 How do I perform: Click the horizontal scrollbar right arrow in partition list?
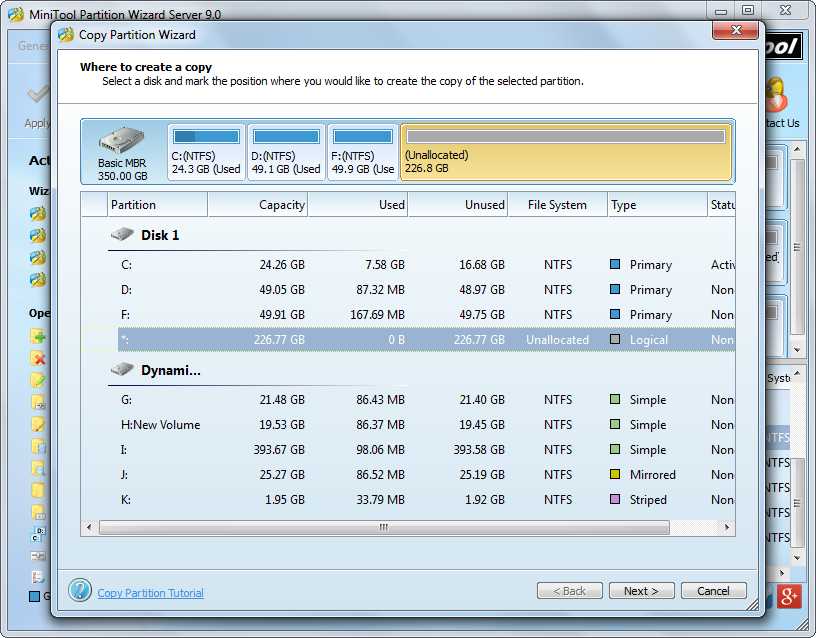tap(726, 528)
